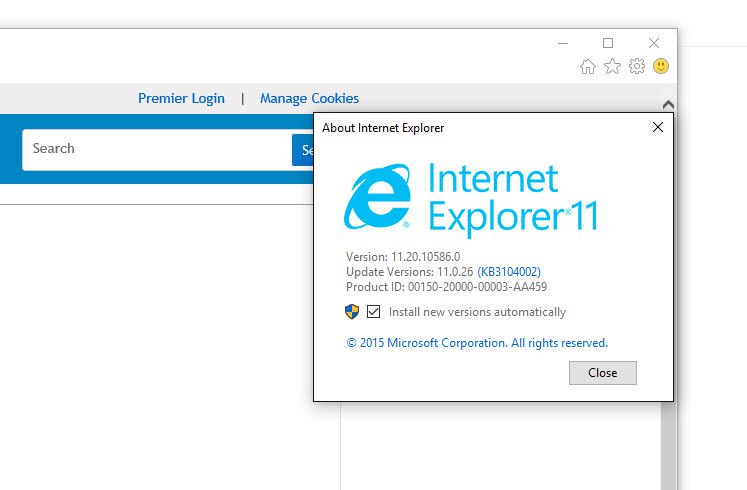
Task: Click the smiley feedback icon
Action: (x=661, y=66)
